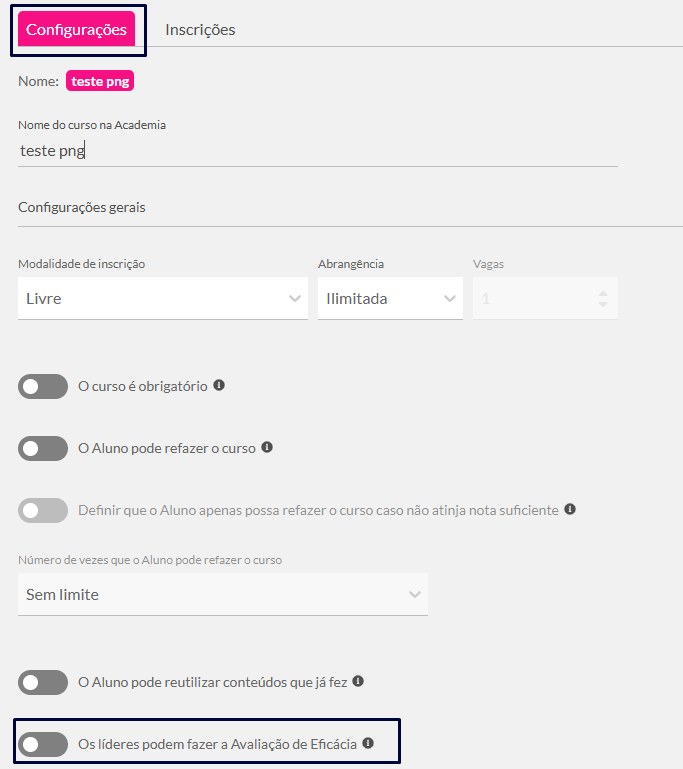Screen dimensions: 683x769
Task: Open the 'Sem limite' retake count dropdown
Action: click(223, 594)
